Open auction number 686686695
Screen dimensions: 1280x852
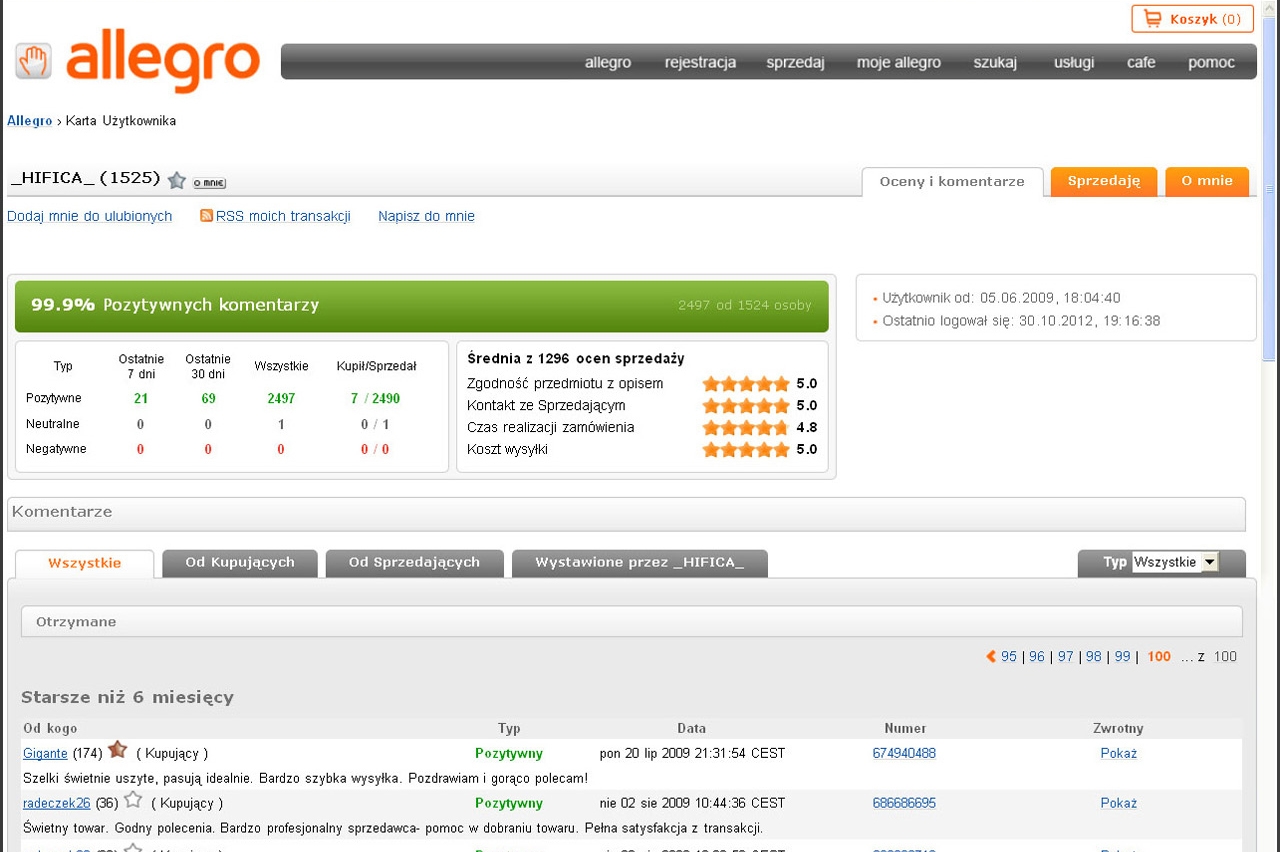coord(904,803)
